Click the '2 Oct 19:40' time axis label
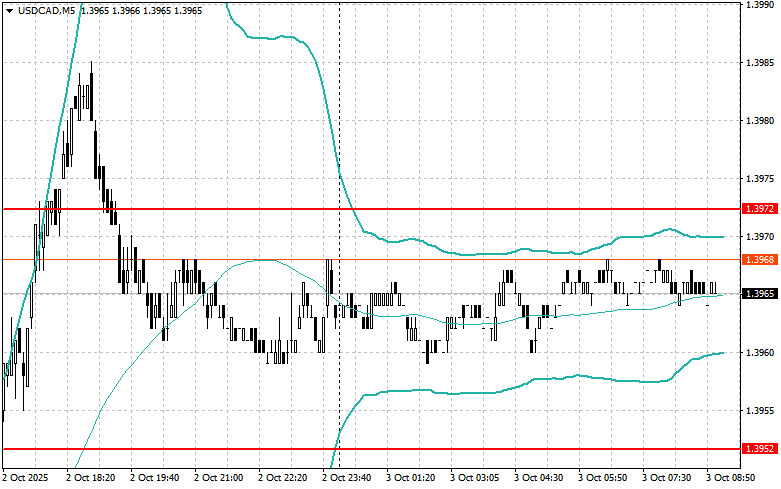This screenshot has height=489, width=781. tap(154, 478)
